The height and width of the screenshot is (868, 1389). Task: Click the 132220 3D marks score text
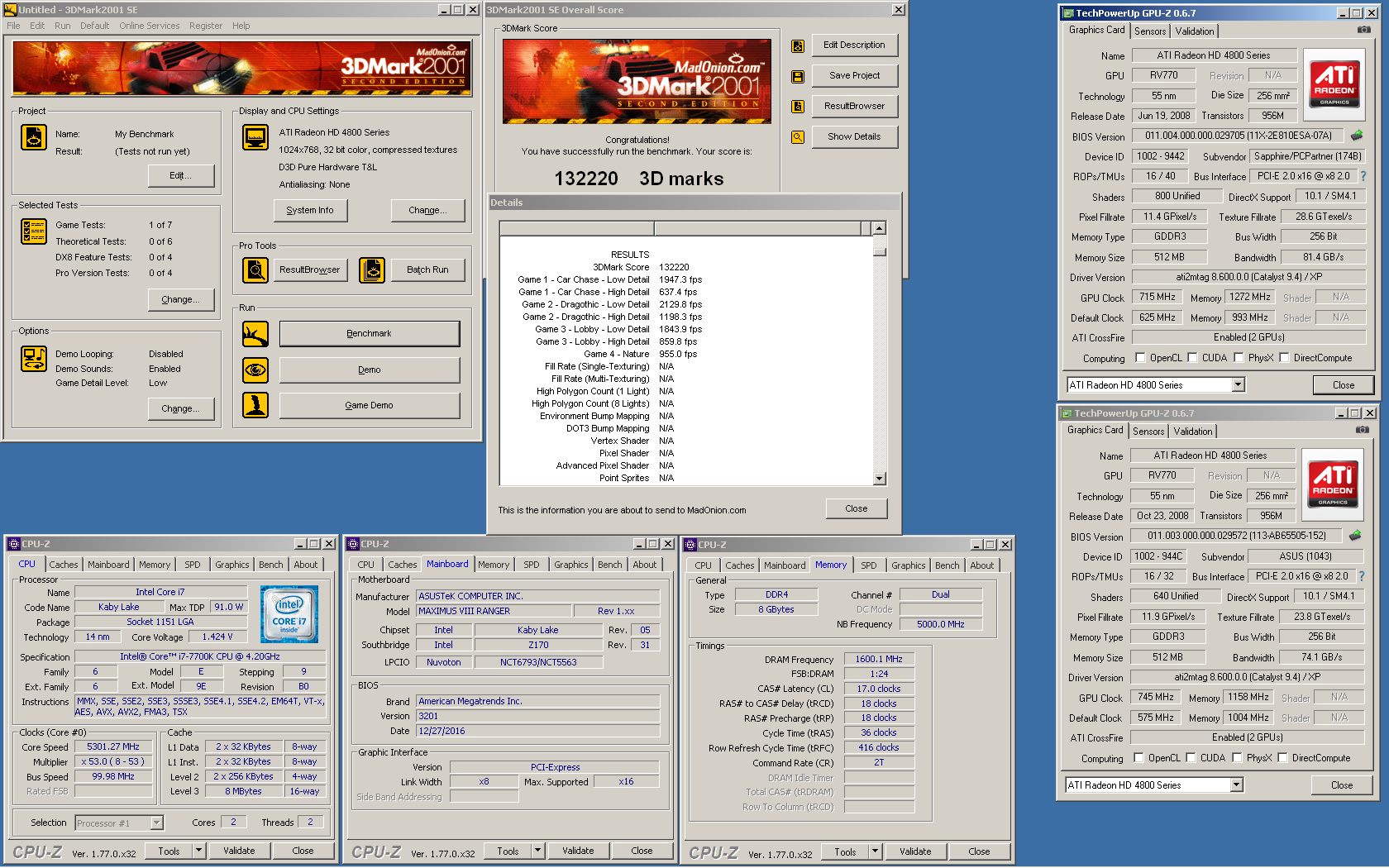(638, 179)
